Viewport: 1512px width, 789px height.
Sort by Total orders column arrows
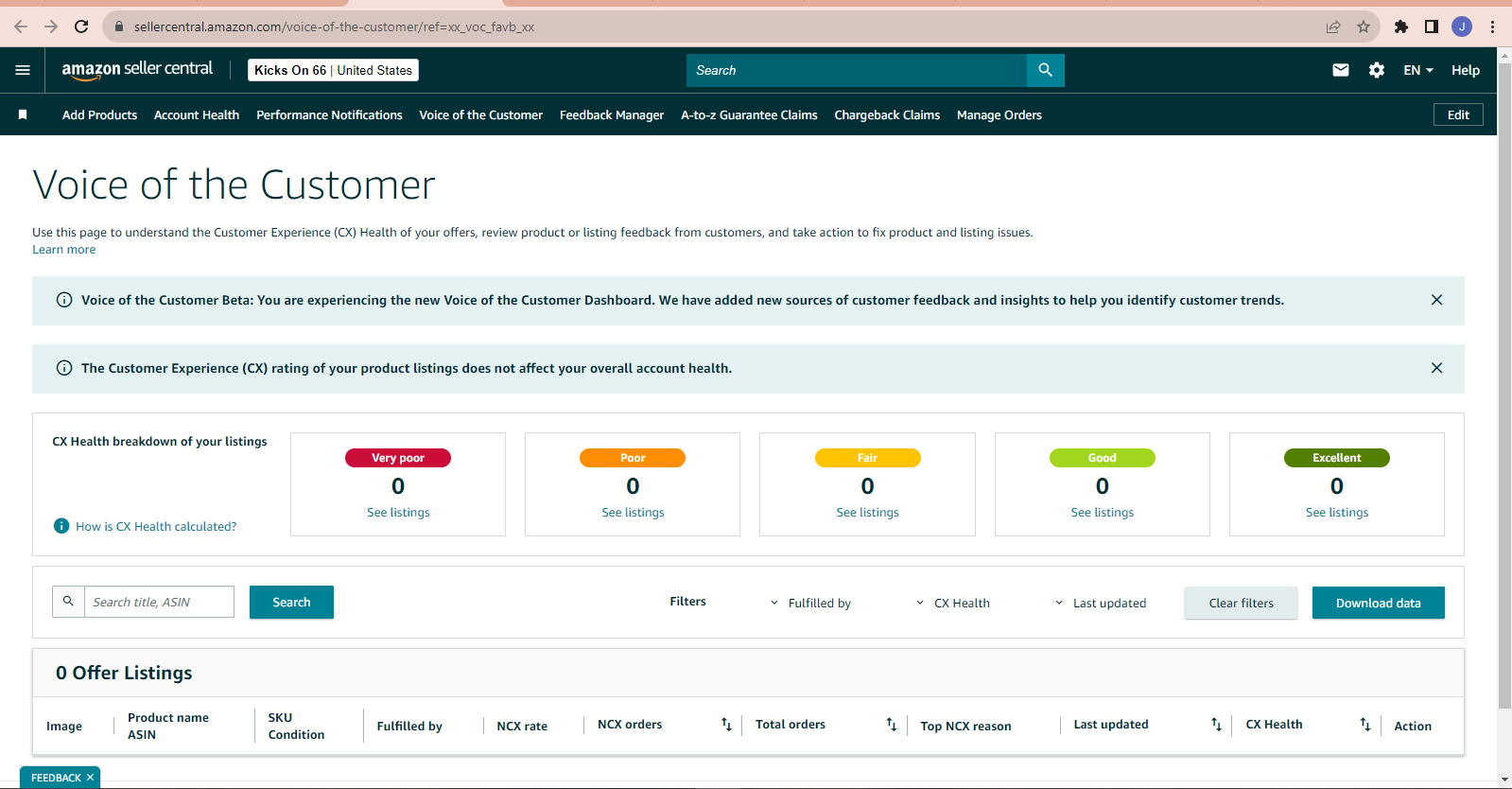point(891,725)
